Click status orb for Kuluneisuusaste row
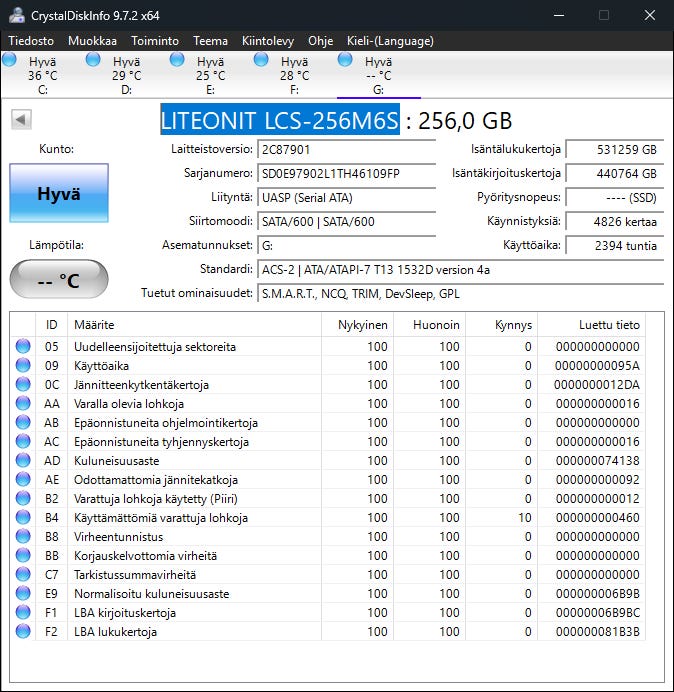Viewport: 674px width, 692px height. (23, 461)
